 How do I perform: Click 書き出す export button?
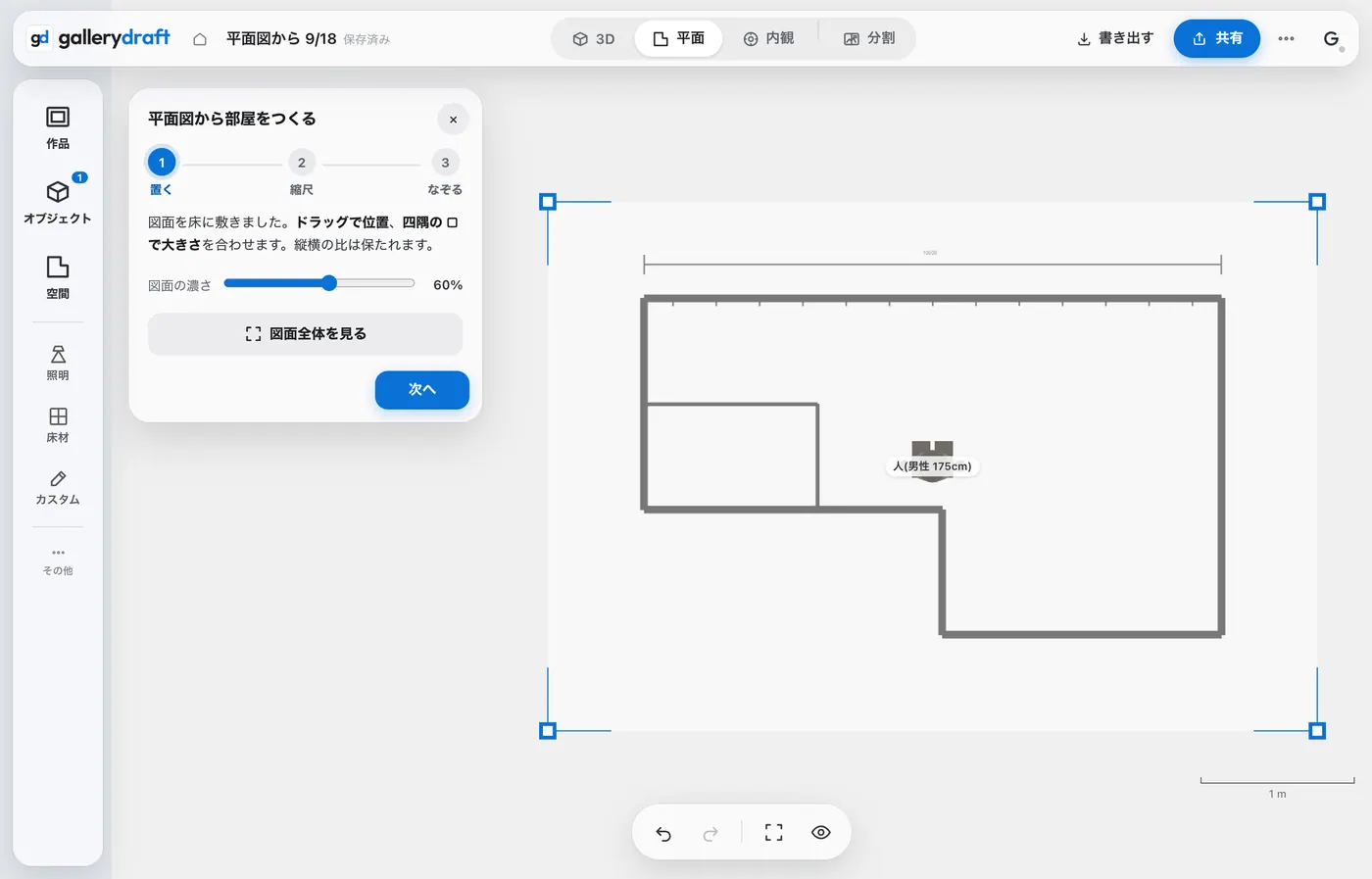coord(1115,38)
